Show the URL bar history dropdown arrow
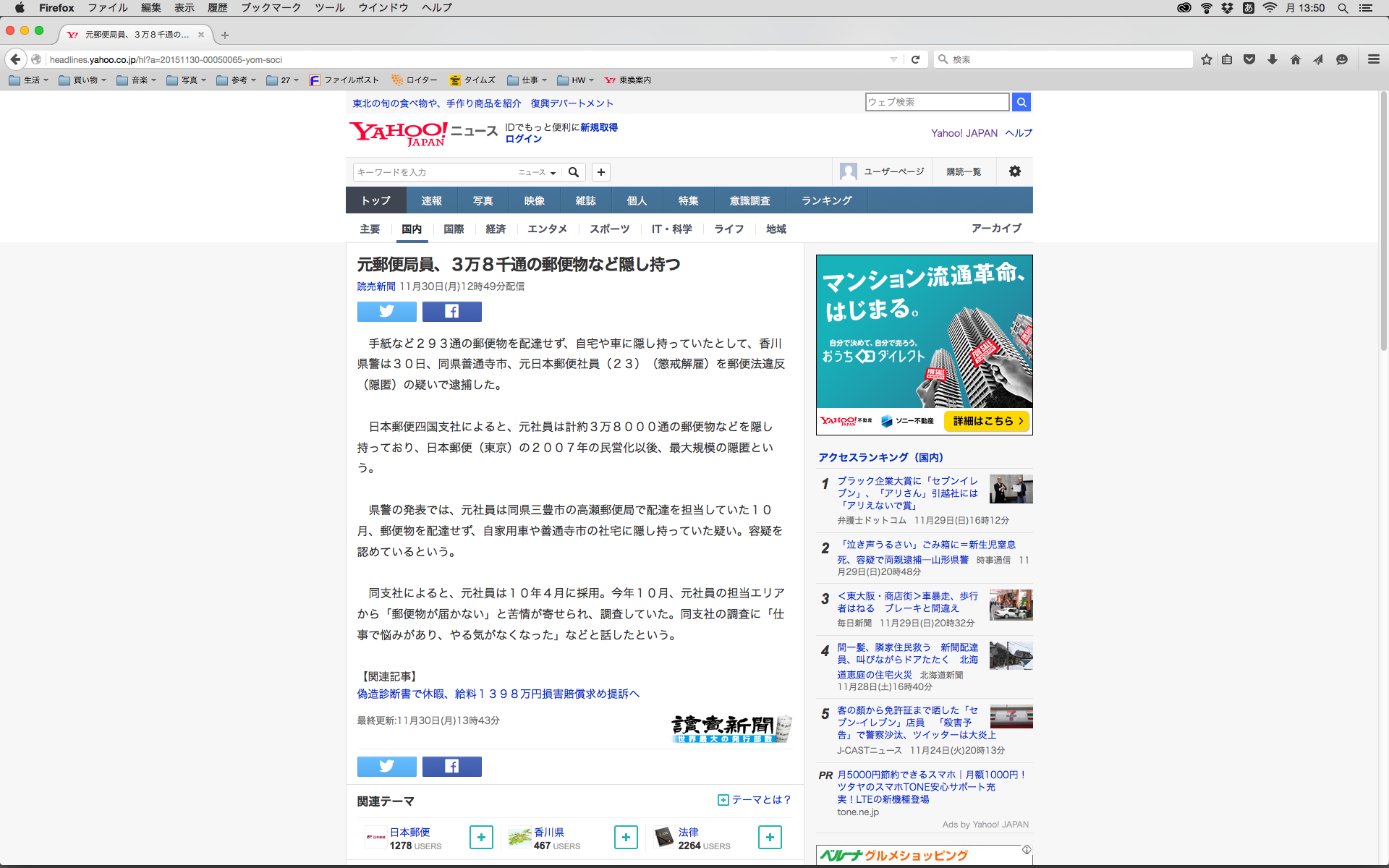Viewport: 1389px width, 868px height. coord(893,59)
